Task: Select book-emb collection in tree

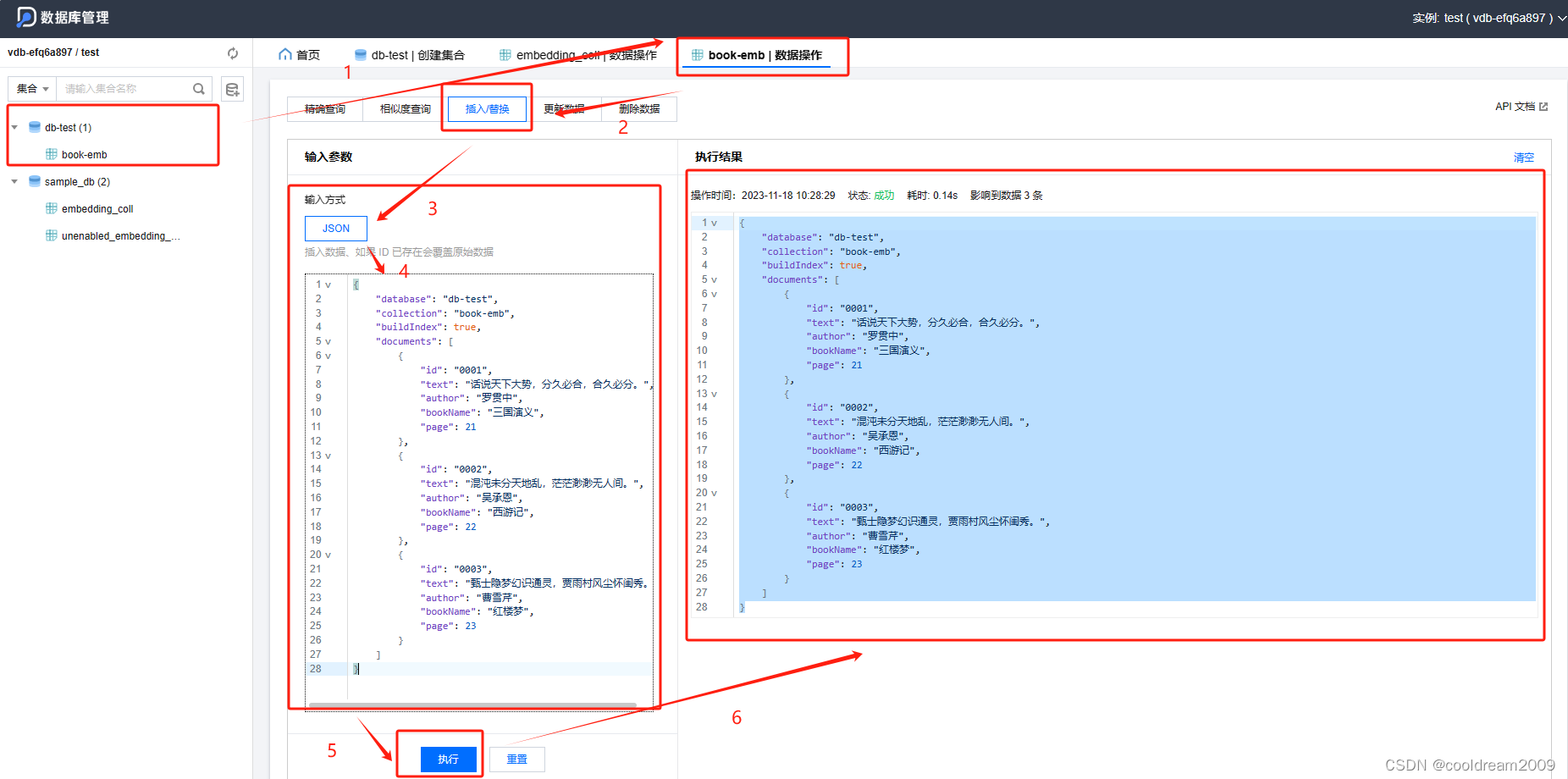Action: [x=84, y=154]
